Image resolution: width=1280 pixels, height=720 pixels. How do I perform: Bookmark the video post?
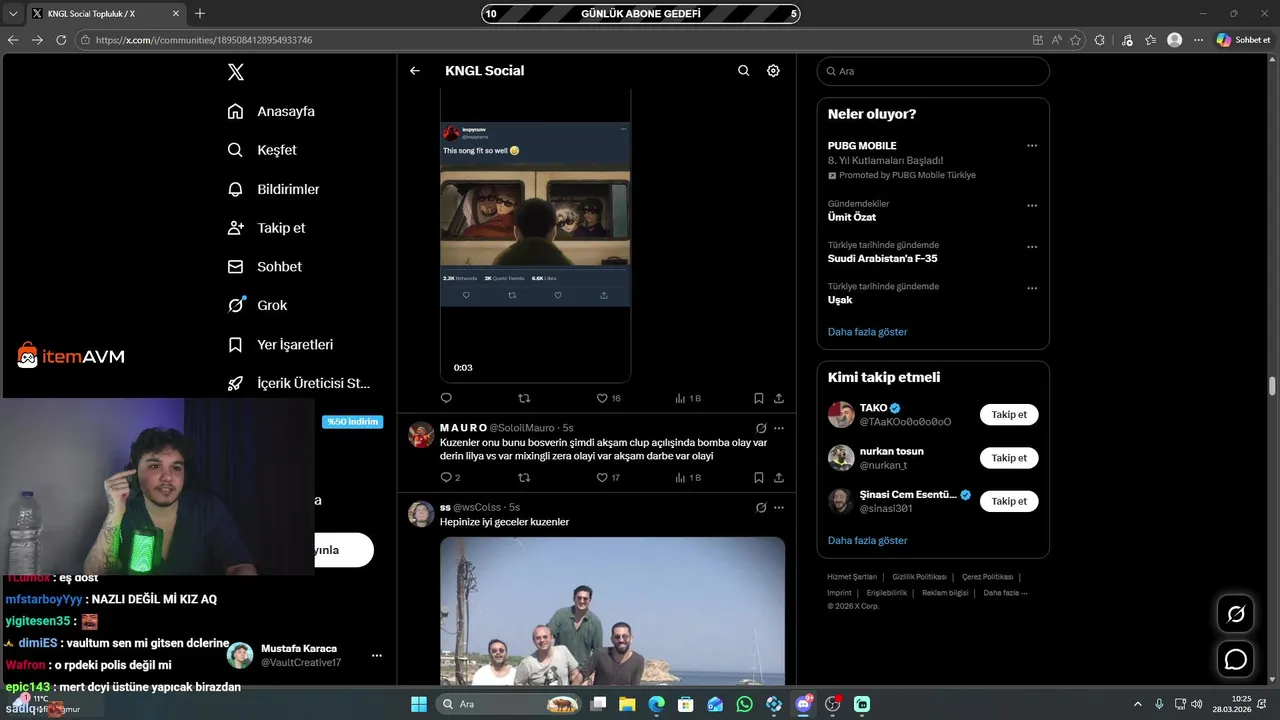pos(759,398)
